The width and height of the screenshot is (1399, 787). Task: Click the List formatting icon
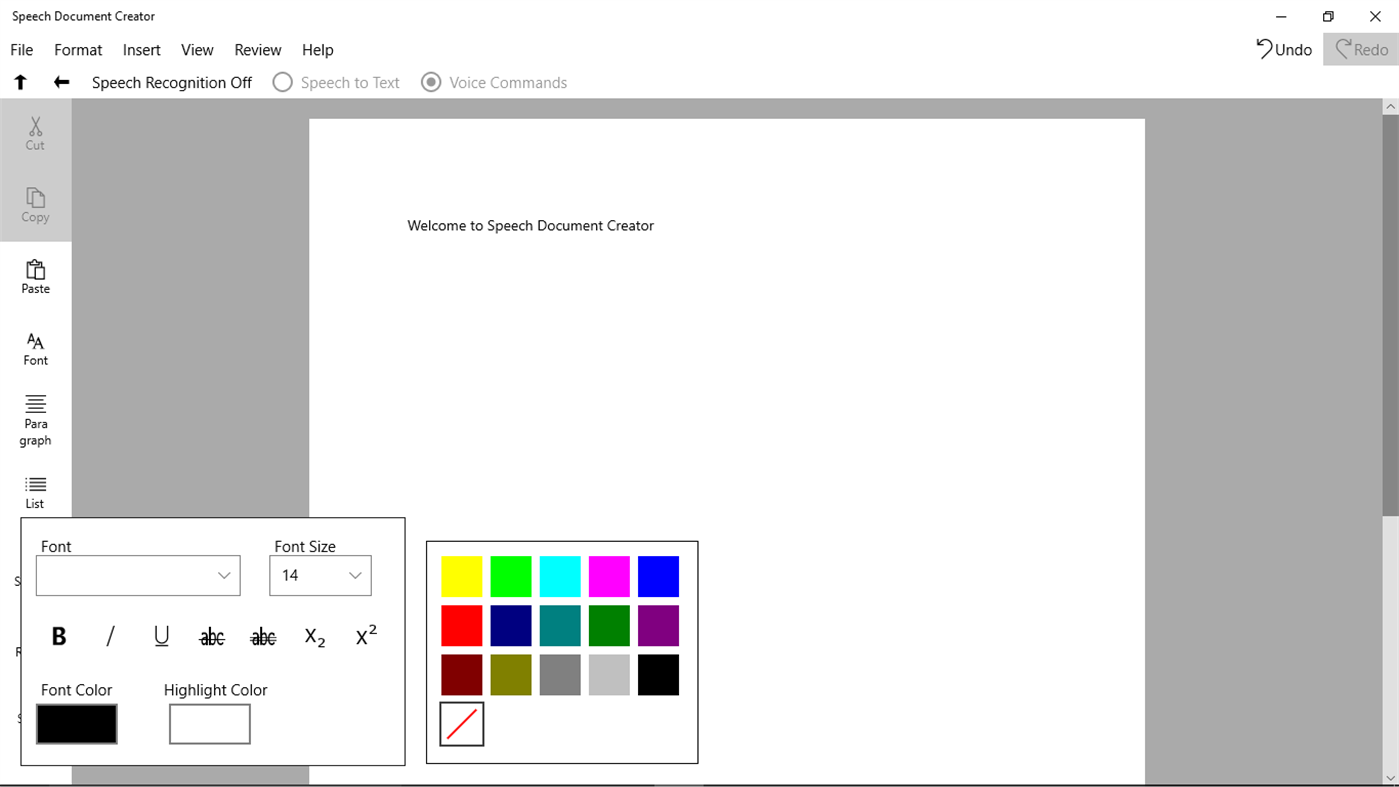tap(35, 490)
